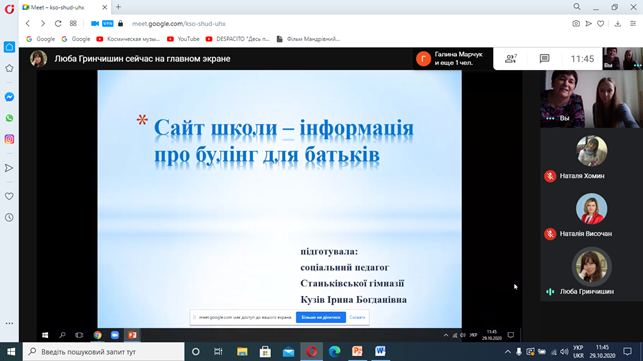
Task: Click muted mic icon beside Наталія Височан
Action: point(550,234)
